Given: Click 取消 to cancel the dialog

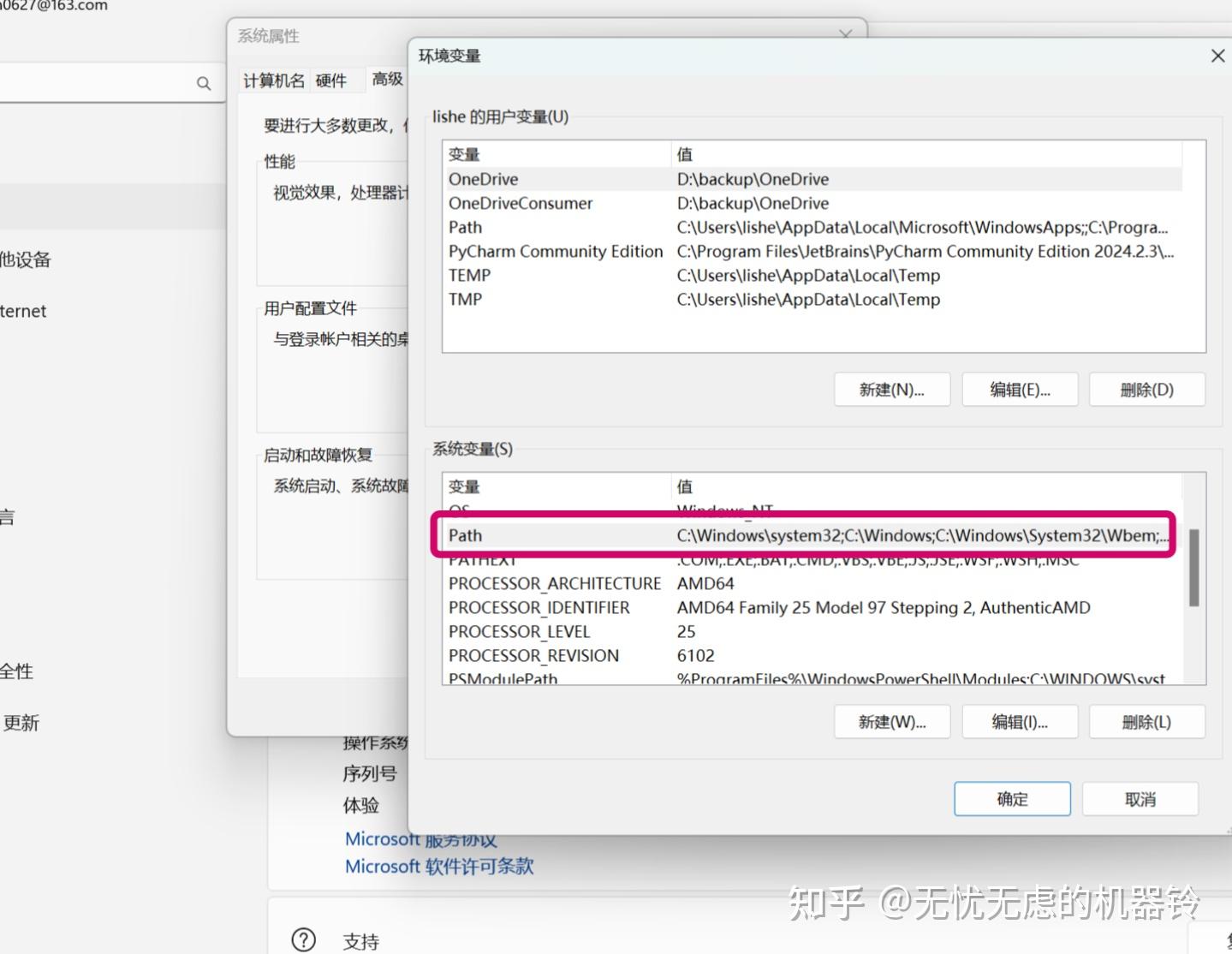Looking at the screenshot, I should point(1140,798).
